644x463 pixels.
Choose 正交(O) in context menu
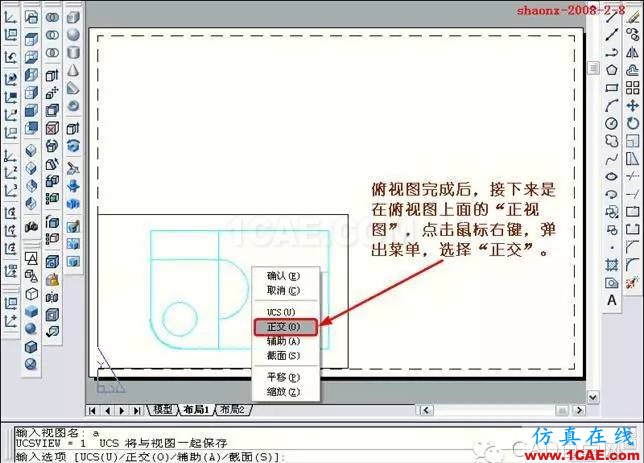(x=285, y=327)
